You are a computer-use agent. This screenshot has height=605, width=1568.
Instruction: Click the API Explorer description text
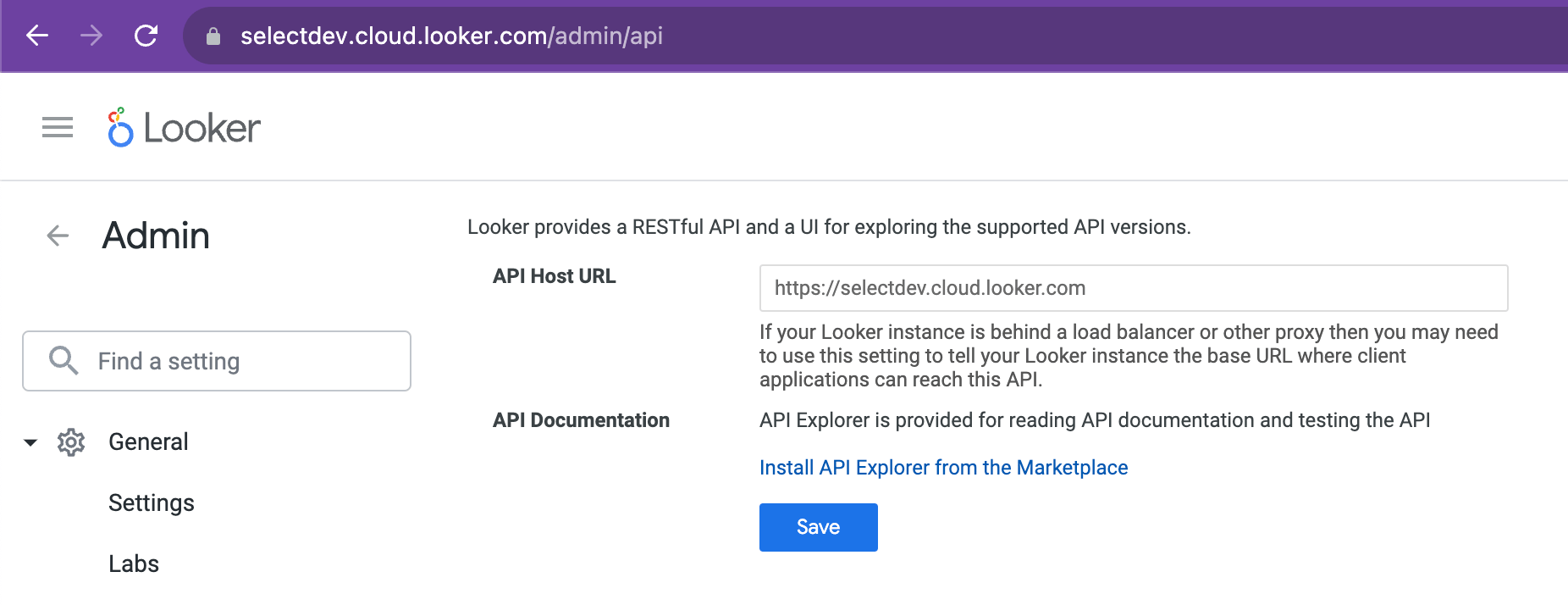tap(1095, 420)
